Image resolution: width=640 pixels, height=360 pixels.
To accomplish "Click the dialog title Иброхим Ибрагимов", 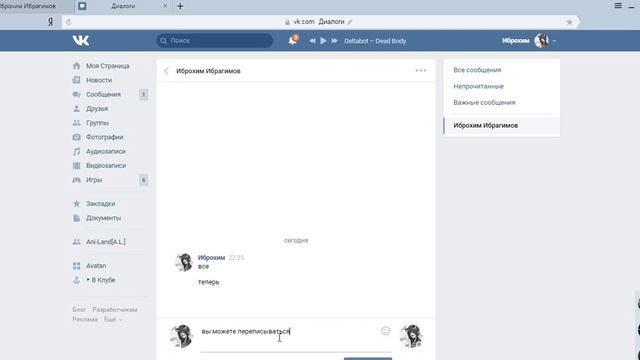I will coord(208,71).
